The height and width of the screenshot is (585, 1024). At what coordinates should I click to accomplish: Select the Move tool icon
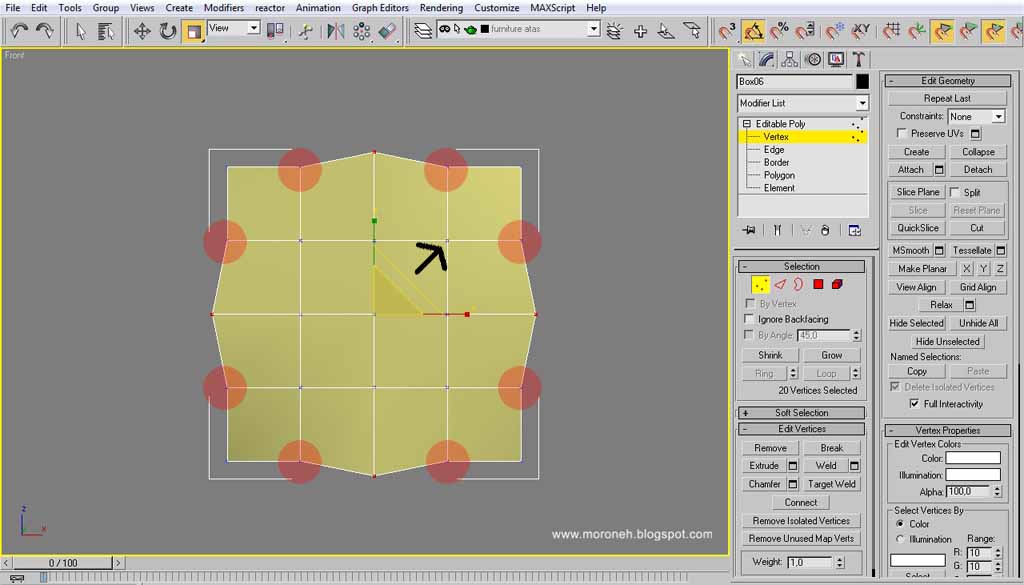point(142,31)
